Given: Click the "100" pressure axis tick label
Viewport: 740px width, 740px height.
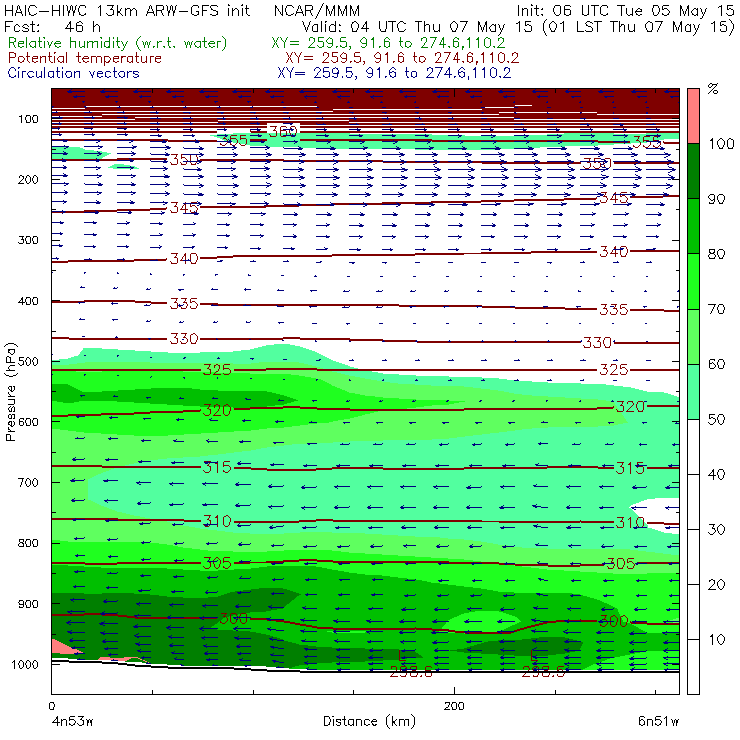Looking at the screenshot, I should pos(28,119).
